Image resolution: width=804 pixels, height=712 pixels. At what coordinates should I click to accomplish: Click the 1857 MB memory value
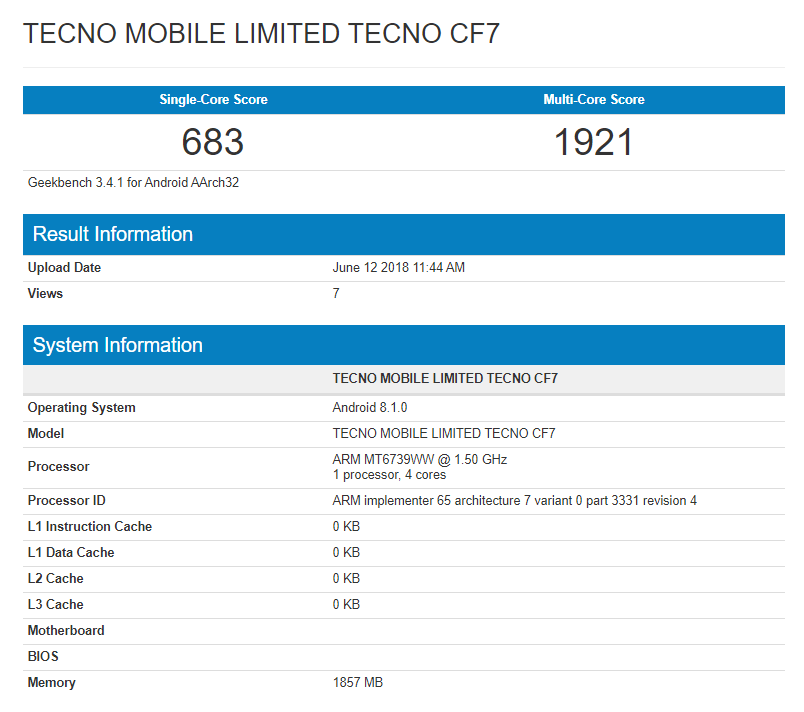pyautogui.click(x=358, y=683)
